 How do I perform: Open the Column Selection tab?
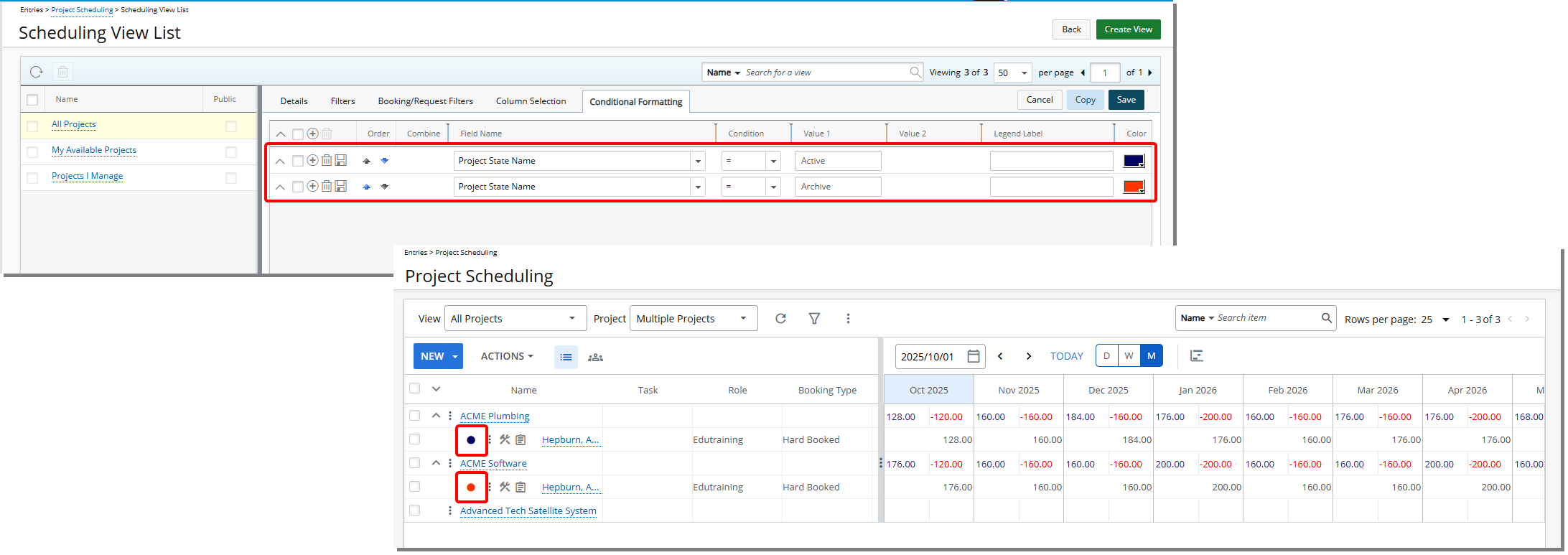click(x=531, y=101)
